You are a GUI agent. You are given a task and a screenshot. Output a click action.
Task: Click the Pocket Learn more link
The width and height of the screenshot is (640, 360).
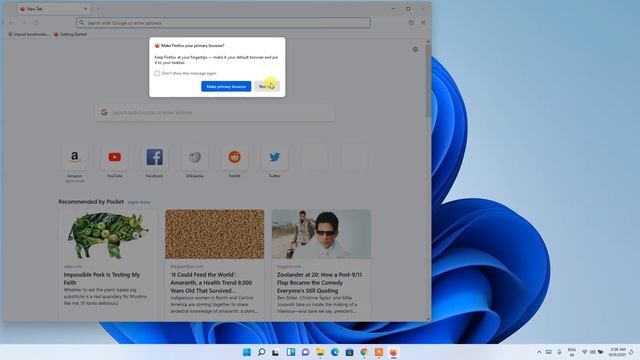pos(139,202)
